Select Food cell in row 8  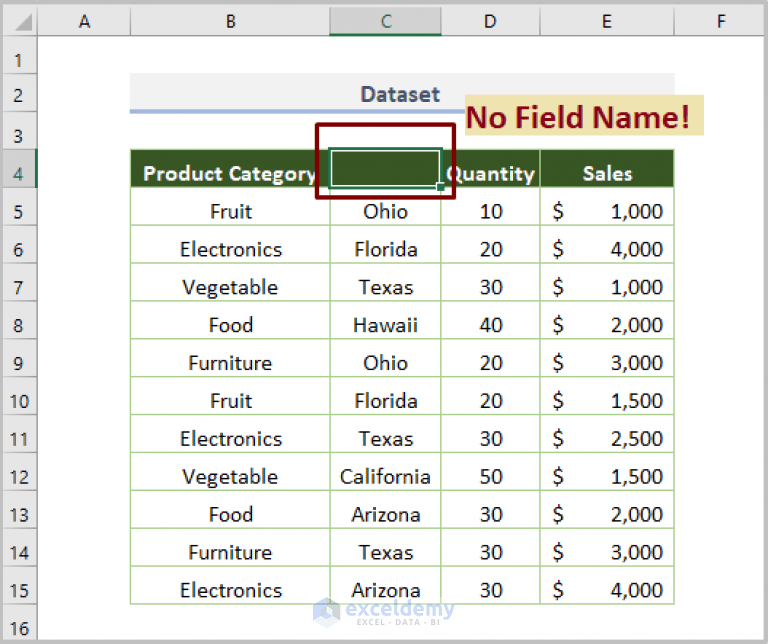(x=230, y=320)
